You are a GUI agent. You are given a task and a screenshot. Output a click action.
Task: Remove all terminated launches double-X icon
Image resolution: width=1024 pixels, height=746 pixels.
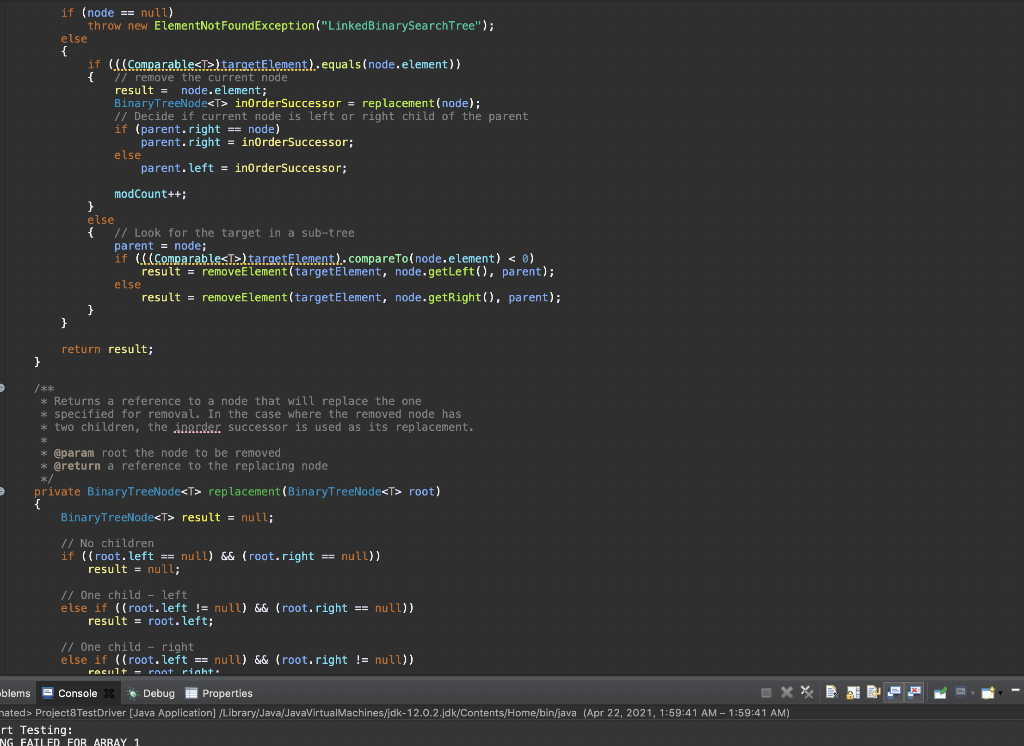pyautogui.click(x=807, y=692)
